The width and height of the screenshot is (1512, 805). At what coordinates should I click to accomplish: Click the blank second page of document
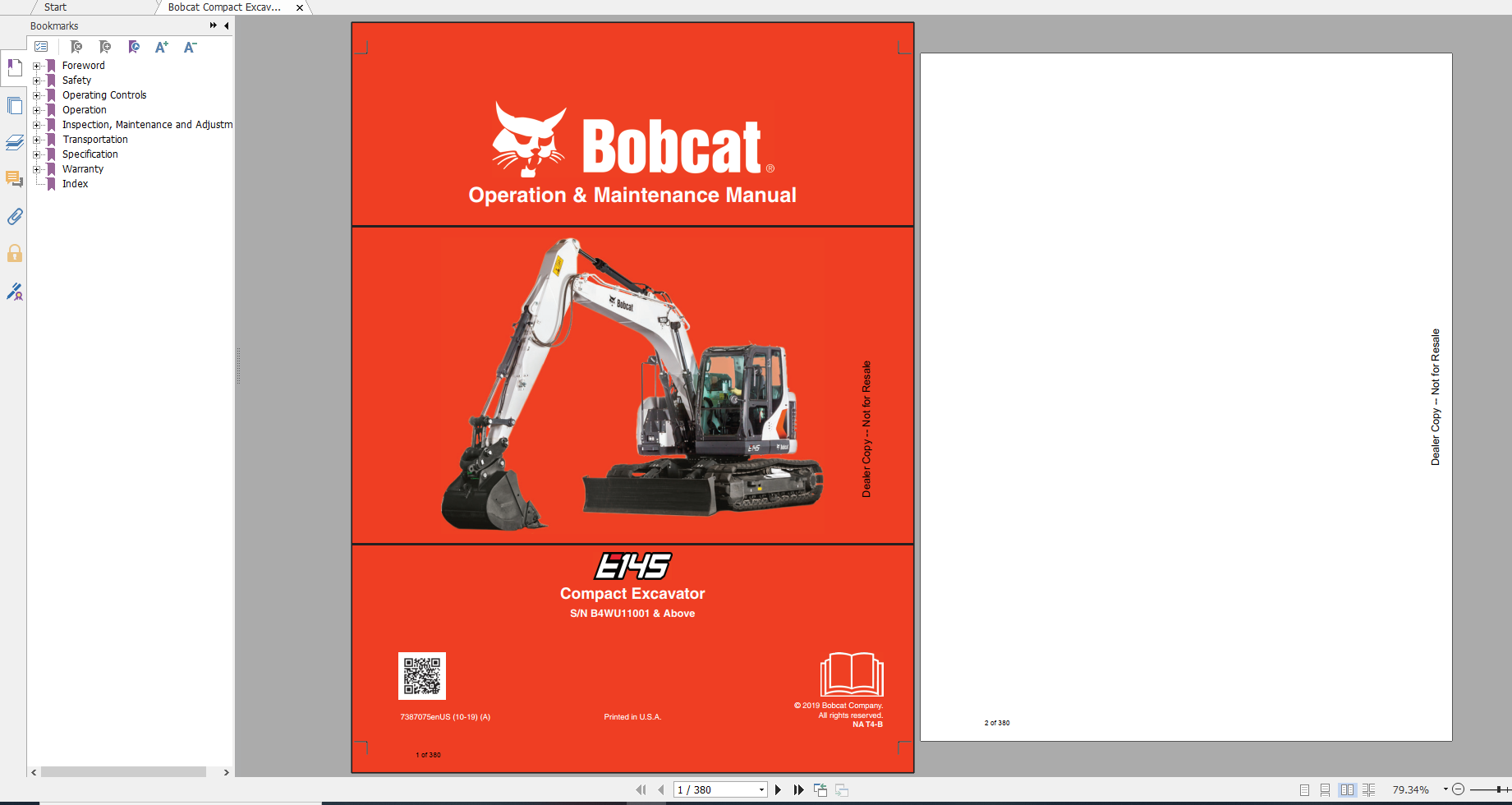(1186, 398)
